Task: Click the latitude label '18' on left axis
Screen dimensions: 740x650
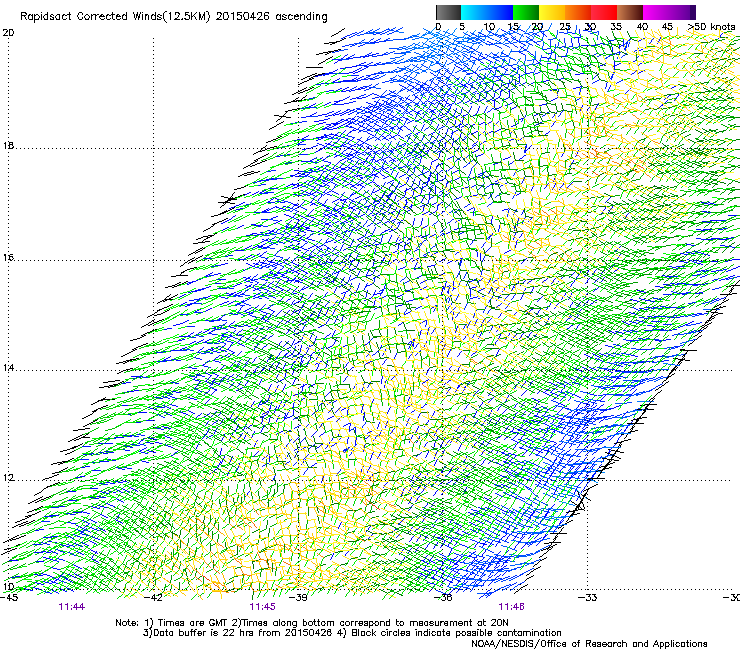Action: click(x=8, y=145)
